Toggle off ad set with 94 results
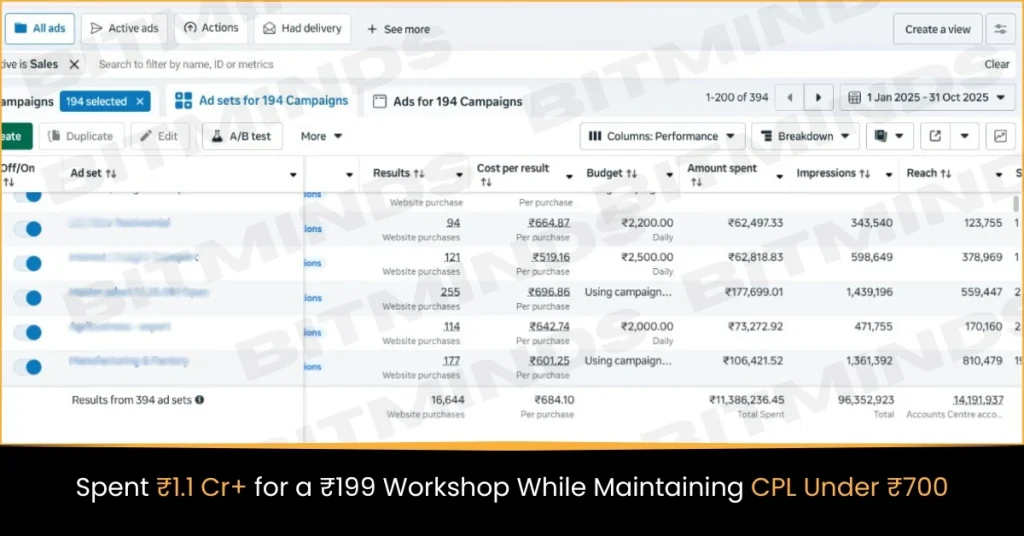This screenshot has height=536, width=1024. [x=32, y=229]
